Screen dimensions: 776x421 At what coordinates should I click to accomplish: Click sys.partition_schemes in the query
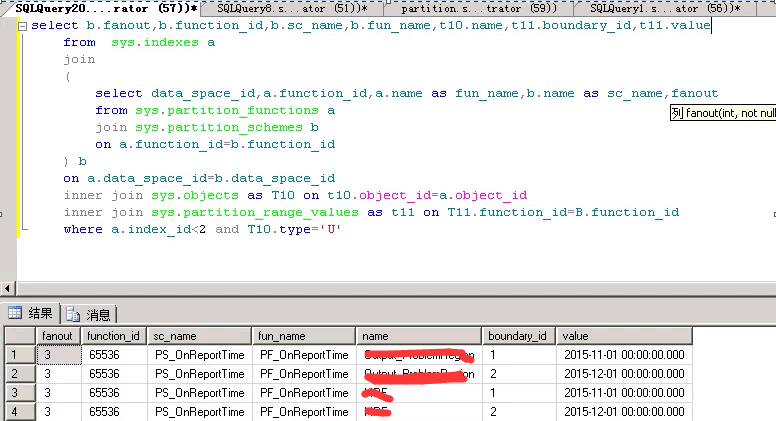[219, 127]
